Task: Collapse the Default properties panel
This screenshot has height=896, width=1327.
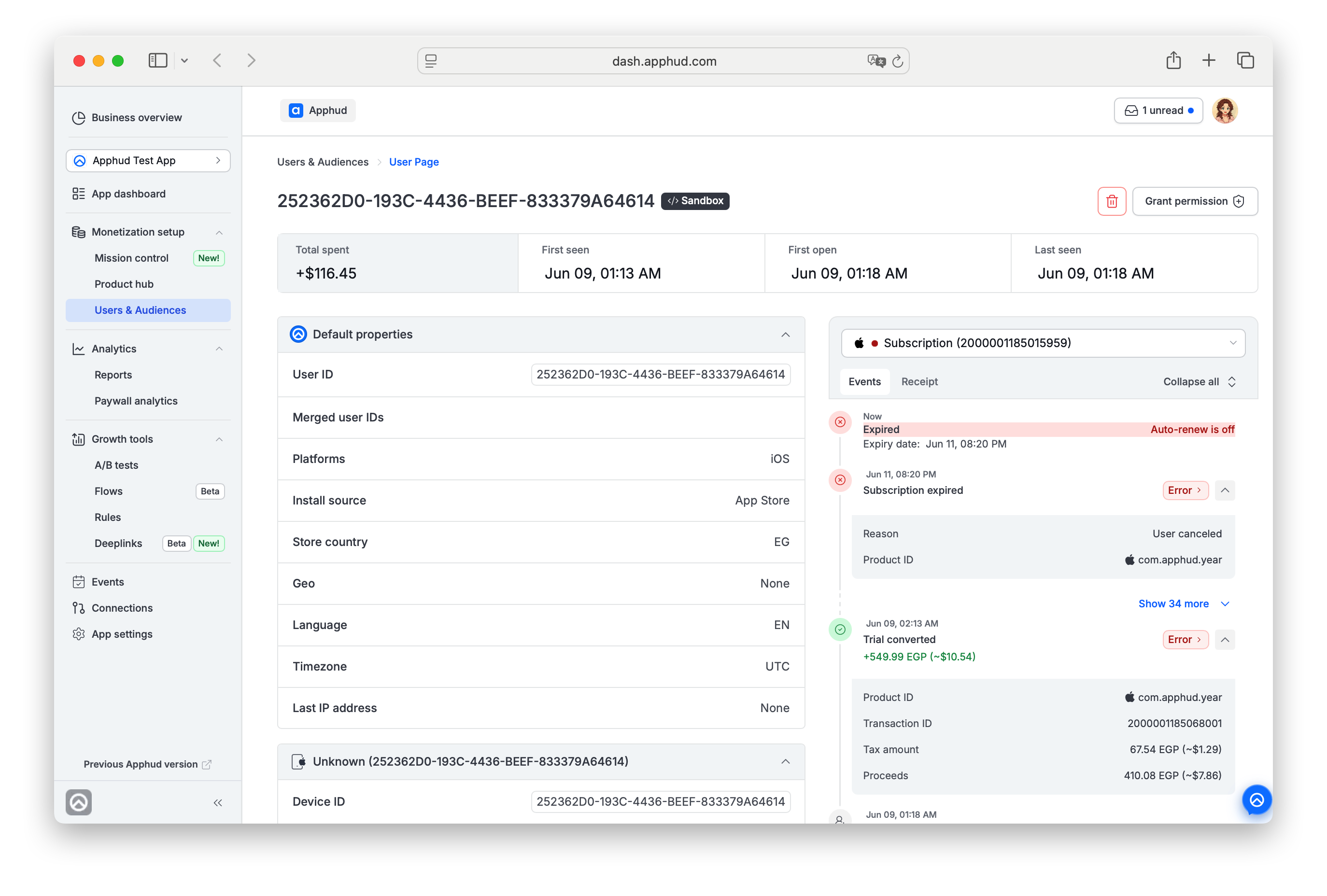Action: 785,335
